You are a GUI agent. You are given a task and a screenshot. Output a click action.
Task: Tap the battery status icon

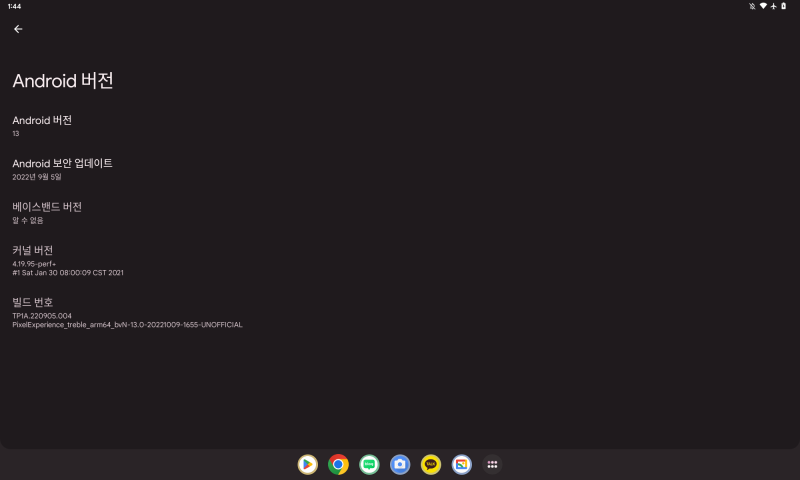tap(784, 6)
